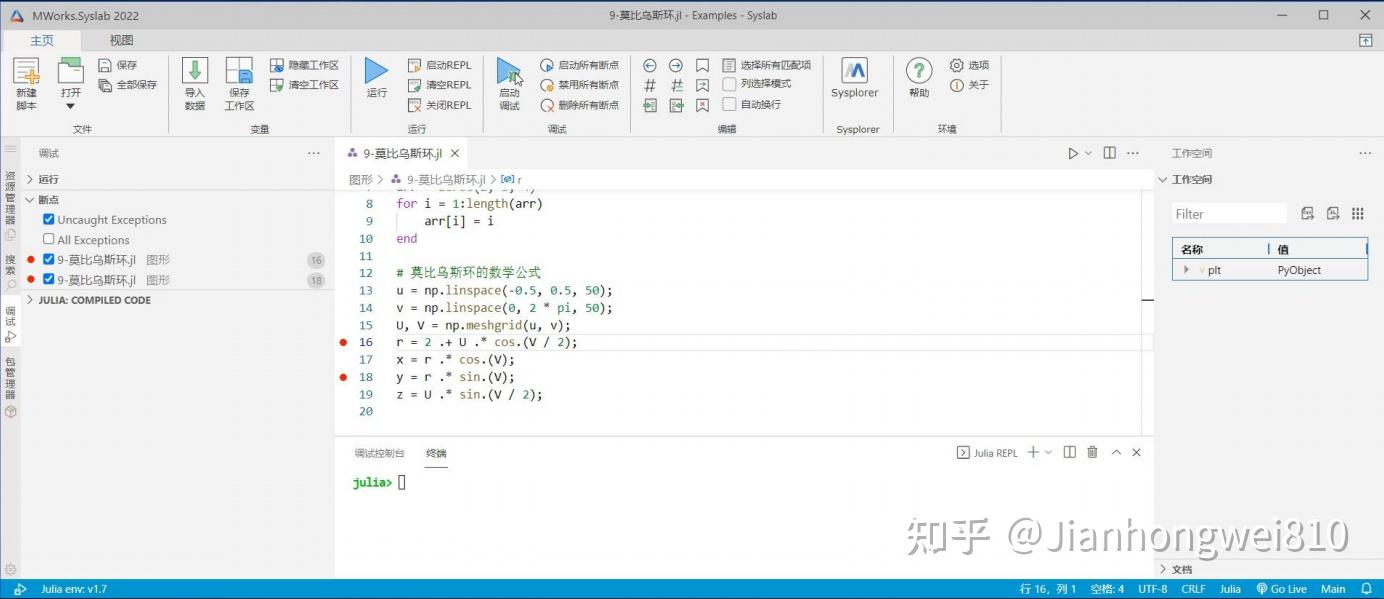
Task: Click the 新建脚本 new script icon
Action: coord(26,72)
